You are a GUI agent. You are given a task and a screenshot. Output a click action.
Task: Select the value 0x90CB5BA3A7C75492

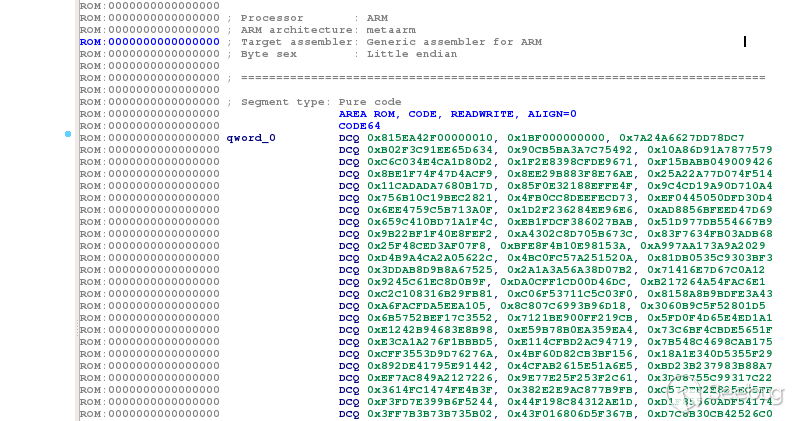click(x=570, y=150)
